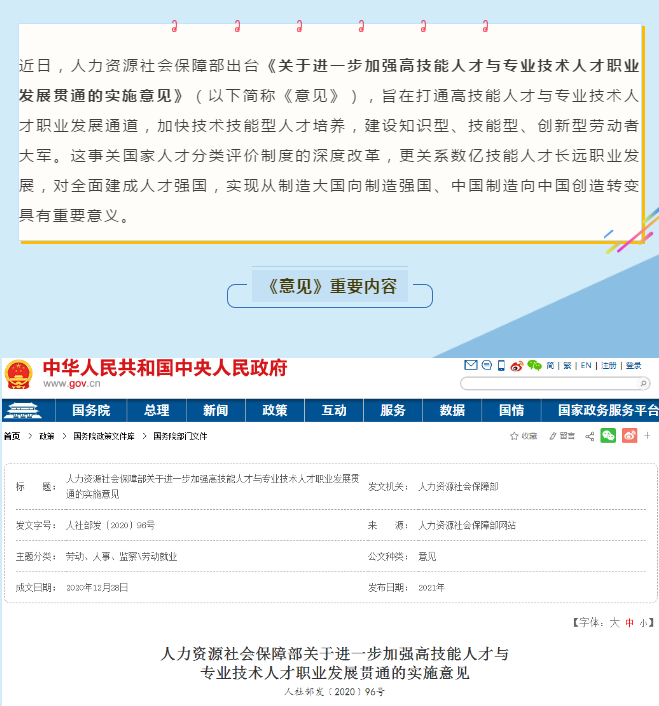Image resolution: width=659 pixels, height=706 pixels.
Task: Click the share icon beside 留言
Action: coord(589,436)
